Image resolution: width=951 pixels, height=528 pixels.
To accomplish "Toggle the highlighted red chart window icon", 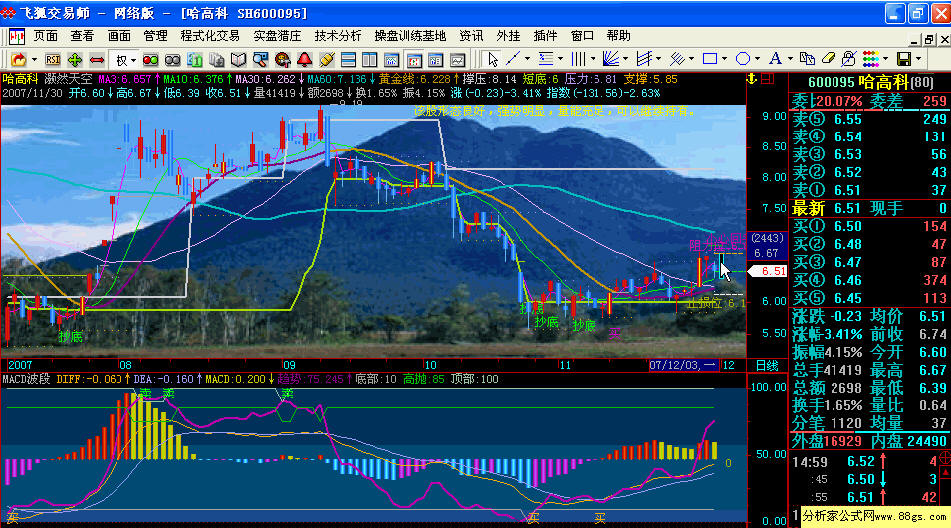I will click(x=414, y=59).
